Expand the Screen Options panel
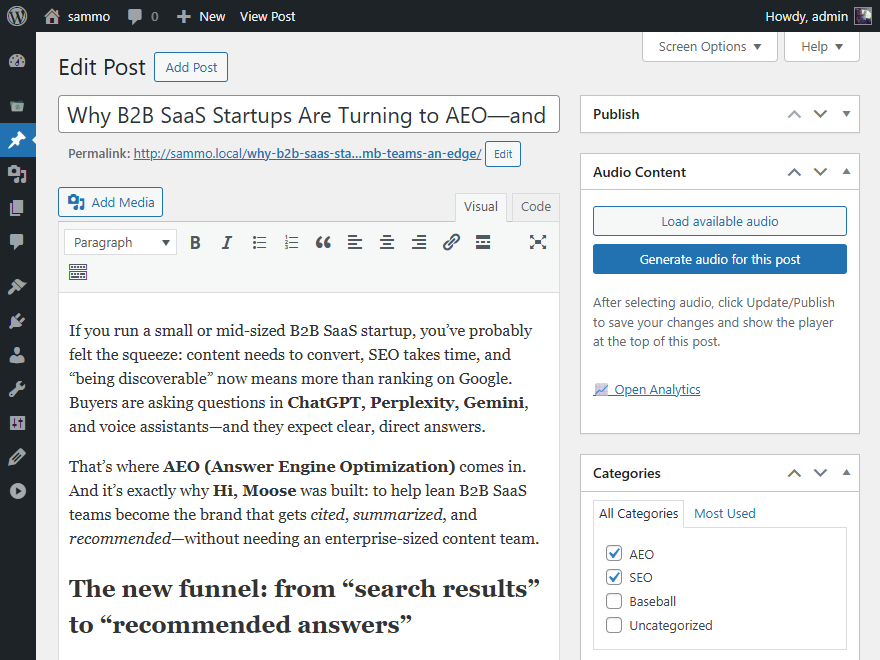 point(710,46)
